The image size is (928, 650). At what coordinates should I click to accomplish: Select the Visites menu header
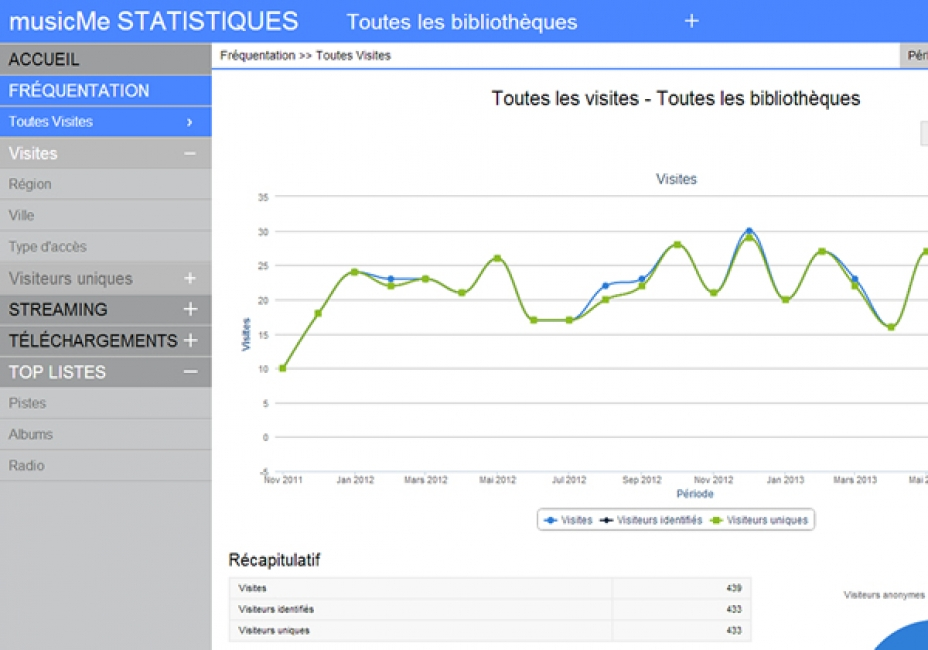(105, 153)
